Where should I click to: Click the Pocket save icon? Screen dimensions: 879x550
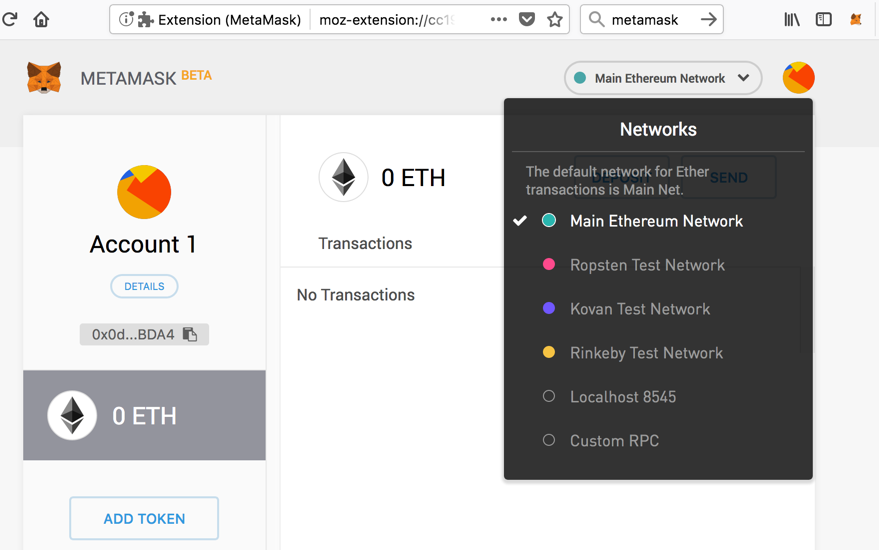coord(527,19)
